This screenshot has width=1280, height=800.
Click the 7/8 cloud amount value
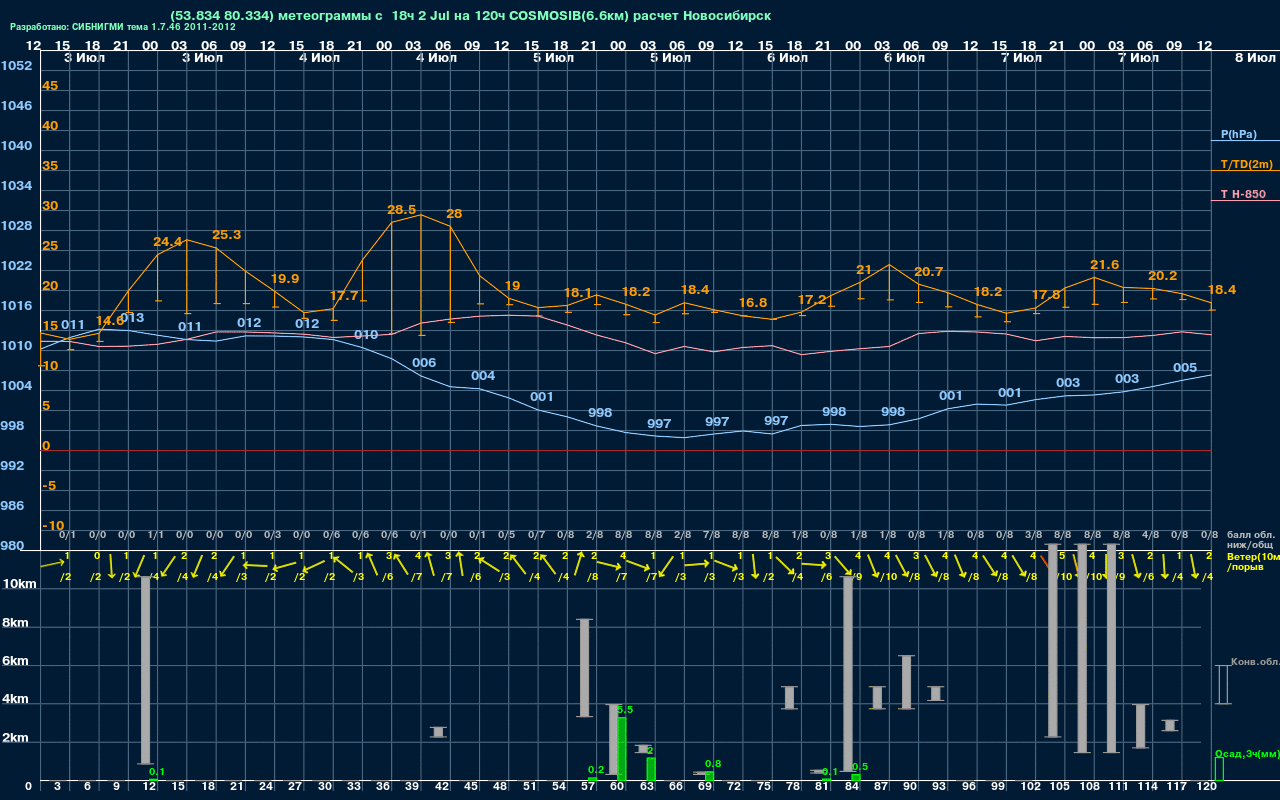pyautogui.click(x=712, y=535)
